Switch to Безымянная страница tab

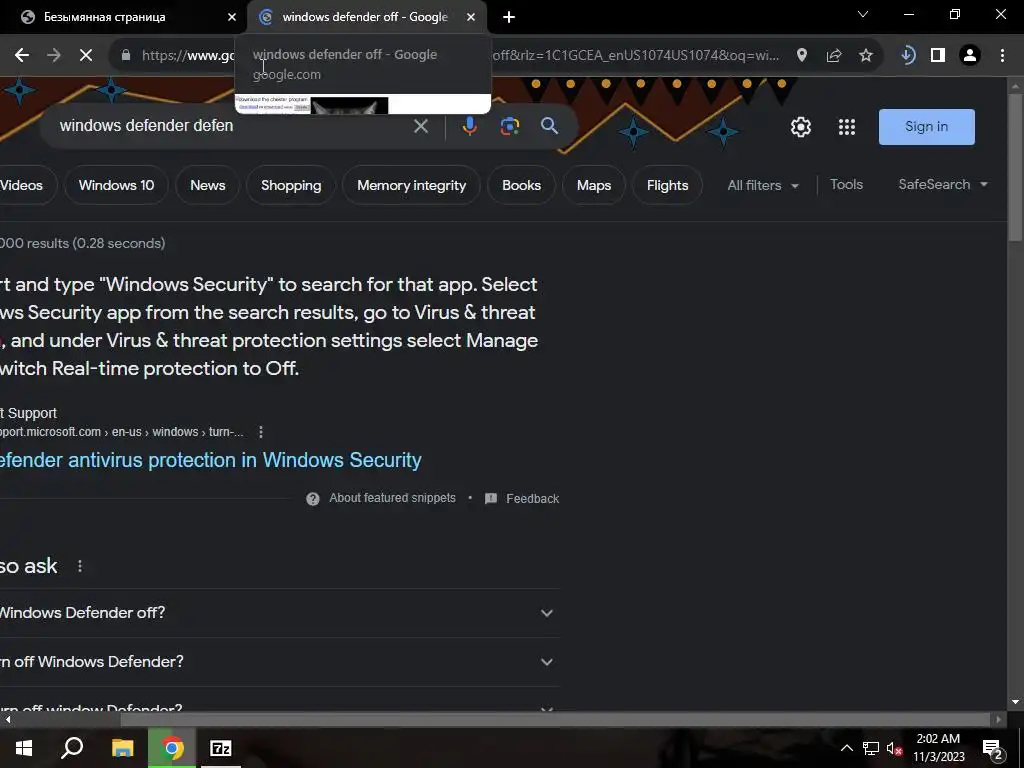pyautogui.click(x=123, y=18)
